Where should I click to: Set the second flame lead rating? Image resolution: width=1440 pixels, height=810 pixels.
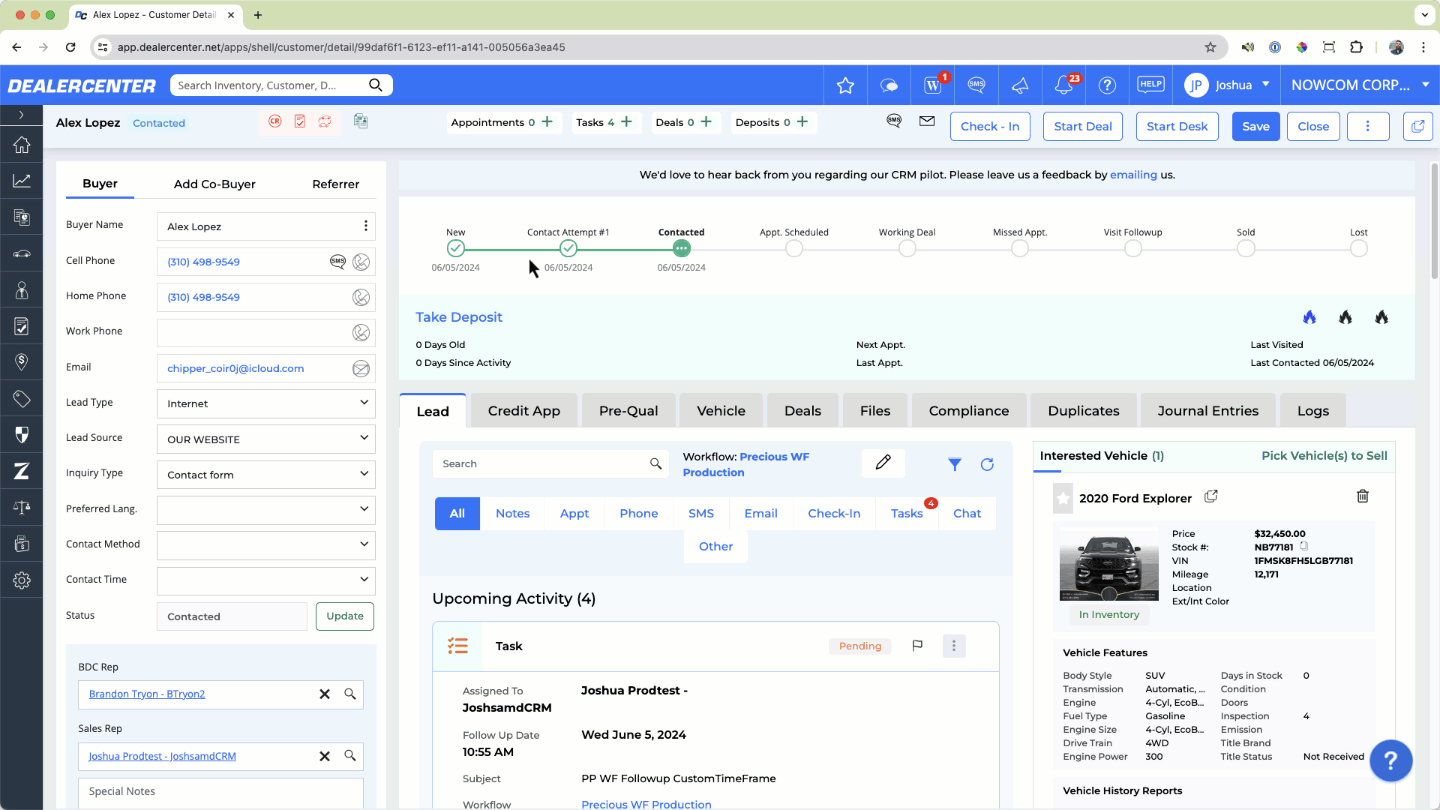tap(1346, 317)
